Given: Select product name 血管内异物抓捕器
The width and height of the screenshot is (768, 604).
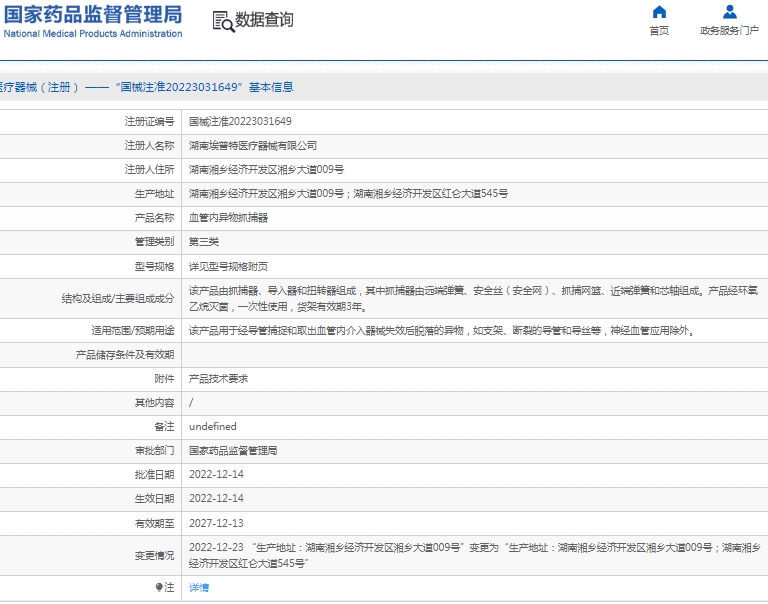Looking at the screenshot, I should [x=228, y=217].
